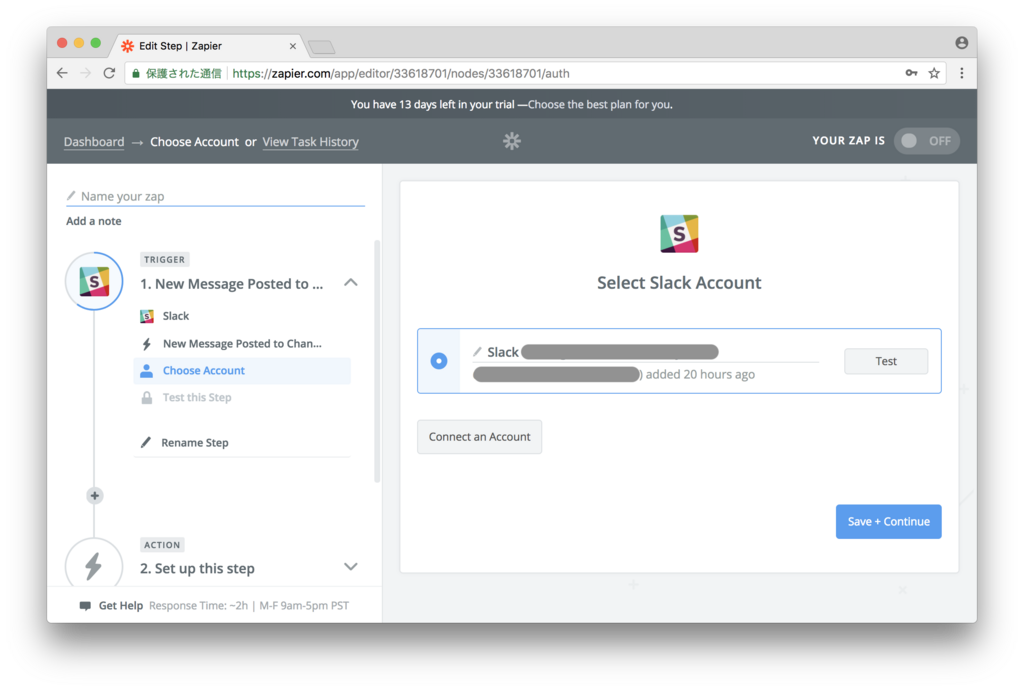This screenshot has width=1024, height=690.
Task: Open Chrome profile avatar icon
Action: tap(961, 42)
